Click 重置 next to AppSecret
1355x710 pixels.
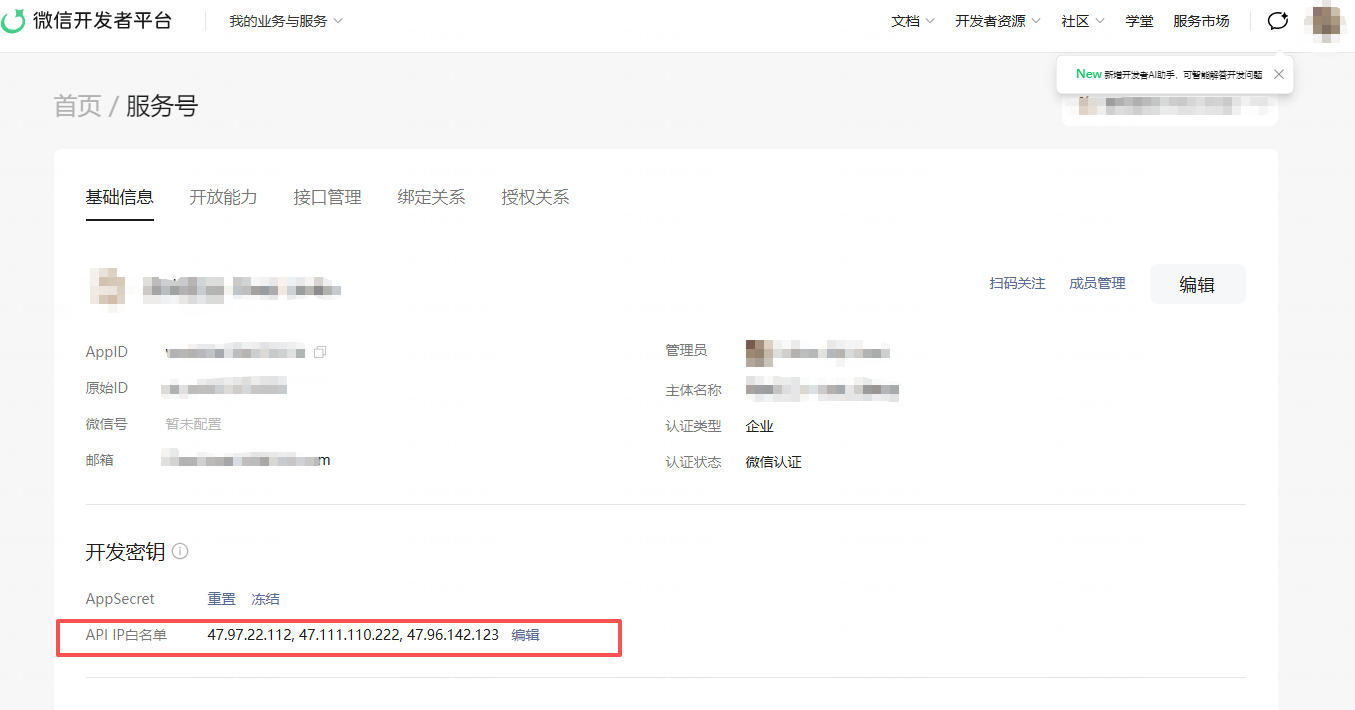(222, 599)
